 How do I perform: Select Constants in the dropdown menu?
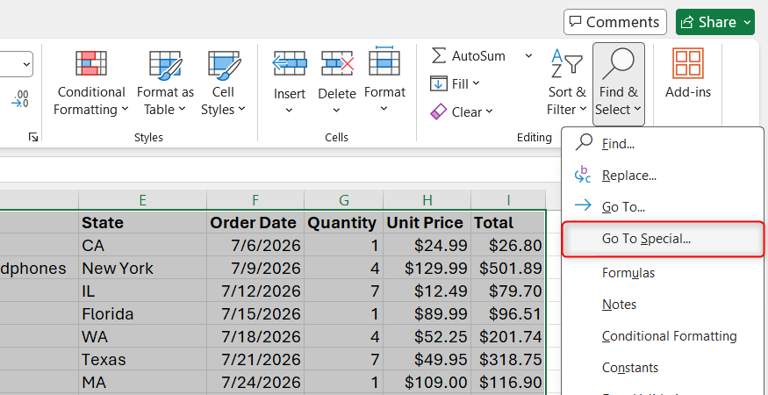(663, 368)
